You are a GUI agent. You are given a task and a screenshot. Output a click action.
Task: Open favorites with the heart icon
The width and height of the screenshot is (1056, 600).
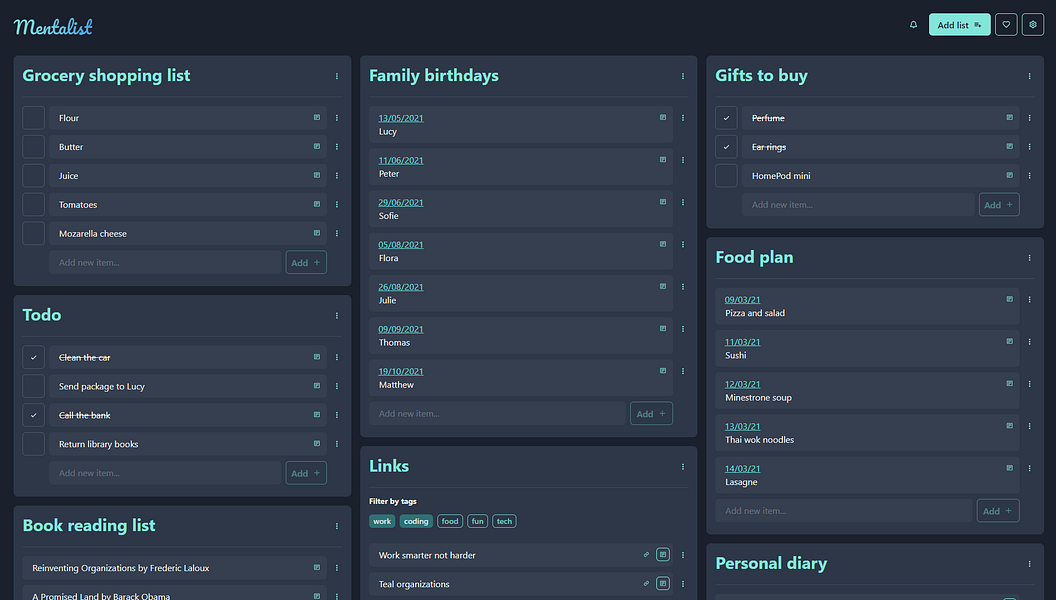pos(1007,25)
